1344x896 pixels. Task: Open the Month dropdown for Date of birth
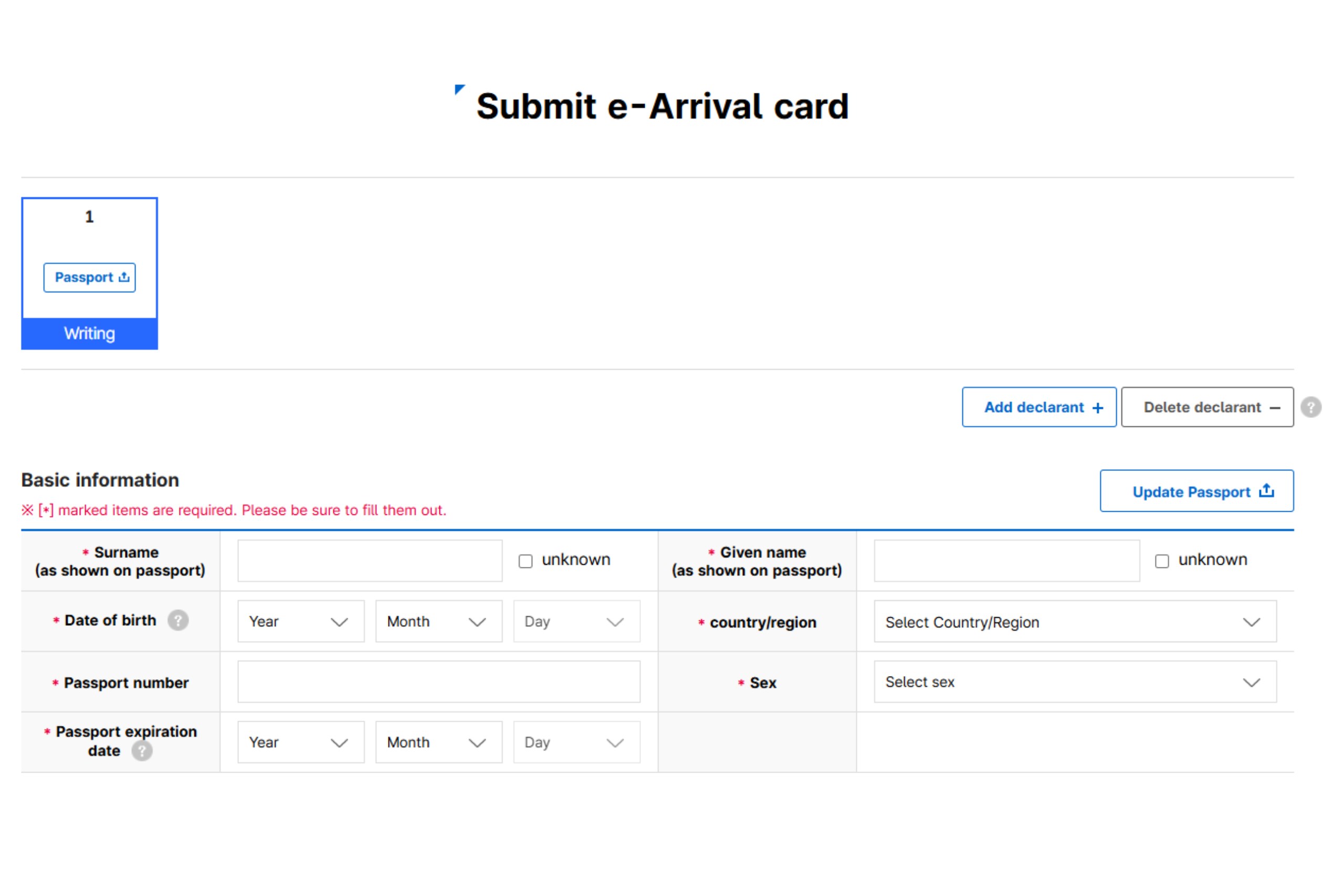coord(438,621)
